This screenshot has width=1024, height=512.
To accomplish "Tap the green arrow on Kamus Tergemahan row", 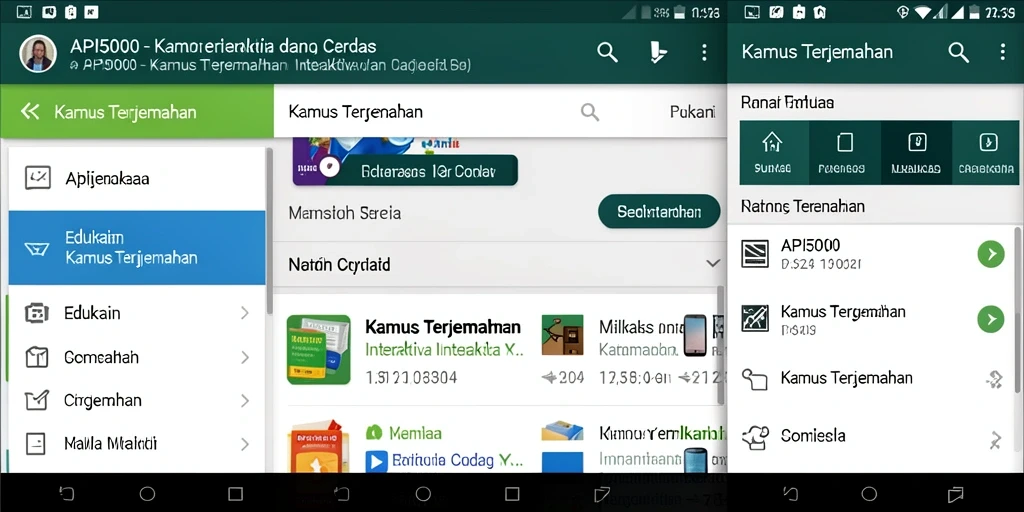I will (991, 319).
